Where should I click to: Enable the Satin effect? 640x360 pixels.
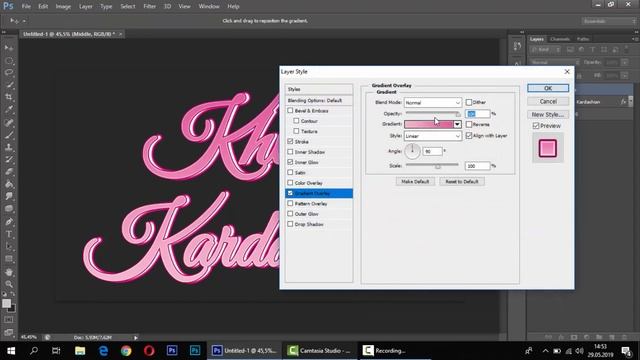pyautogui.click(x=290, y=172)
